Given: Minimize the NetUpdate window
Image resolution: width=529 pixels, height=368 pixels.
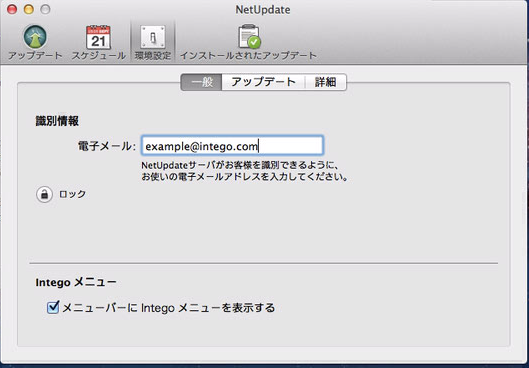Looking at the screenshot, I should [x=29, y=9].
